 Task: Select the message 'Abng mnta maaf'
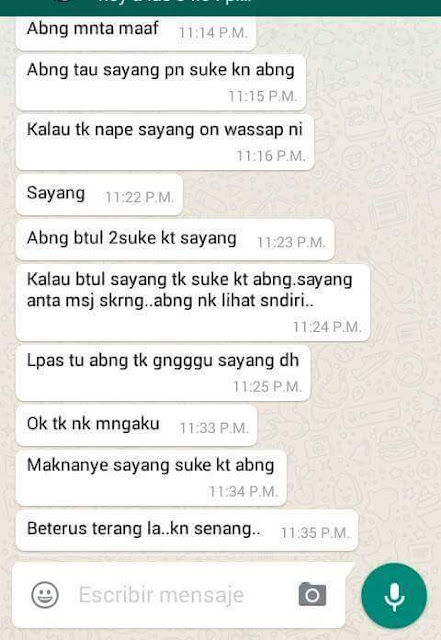pyautogui.click(x=136, y=33)
